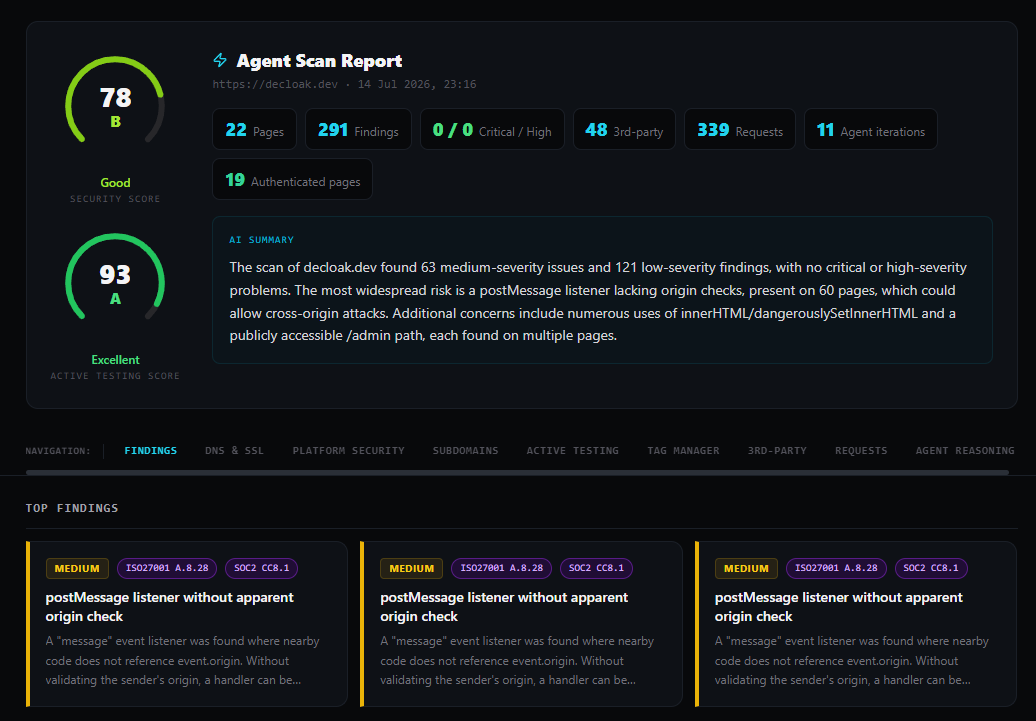Go to the Agent Reasoning tab

(x=965, y=451)
